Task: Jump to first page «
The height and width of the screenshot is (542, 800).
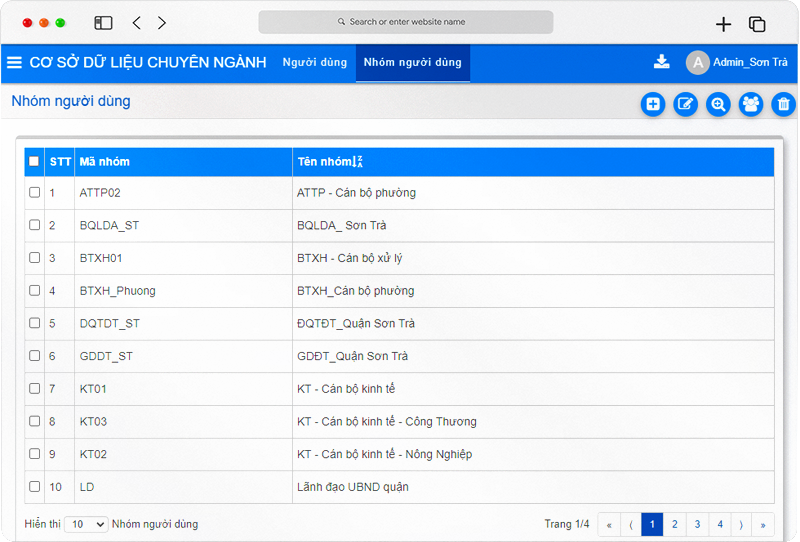Action: click(x=609, y=524)
